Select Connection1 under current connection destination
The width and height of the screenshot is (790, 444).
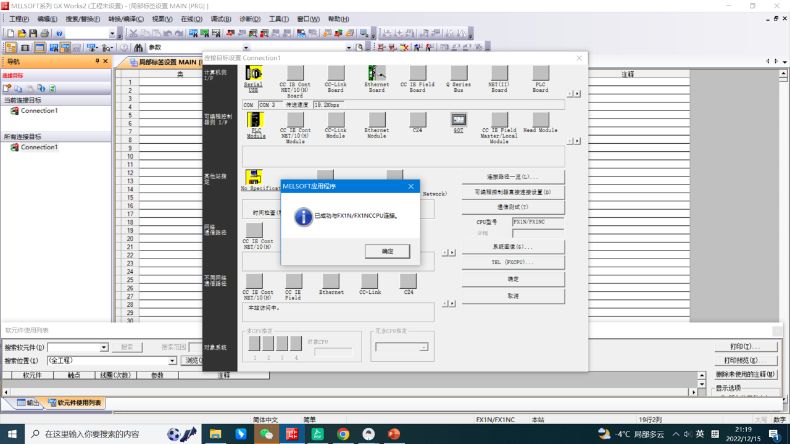(39, 111)
